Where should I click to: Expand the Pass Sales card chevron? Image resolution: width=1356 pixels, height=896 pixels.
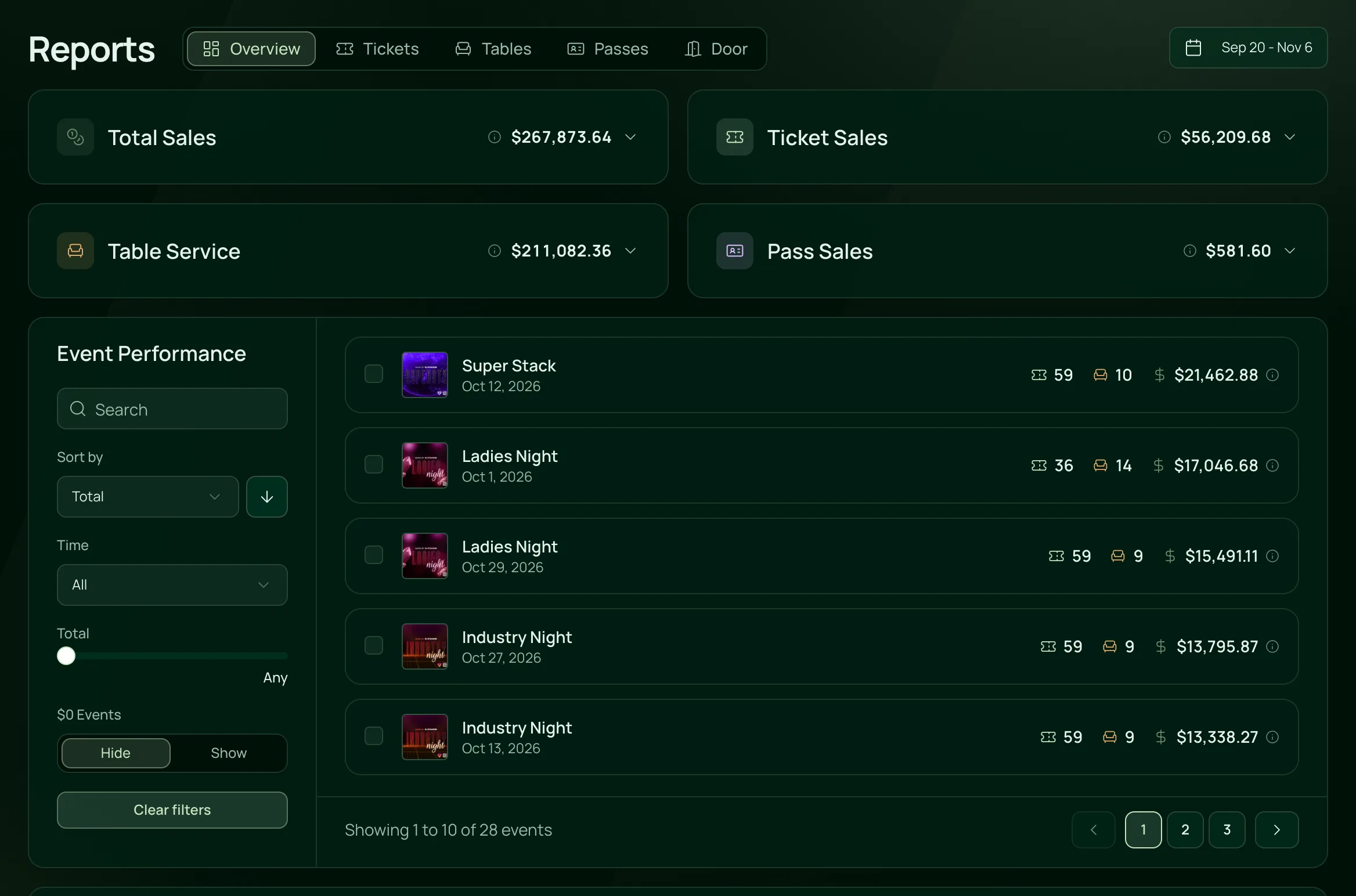1290,251
